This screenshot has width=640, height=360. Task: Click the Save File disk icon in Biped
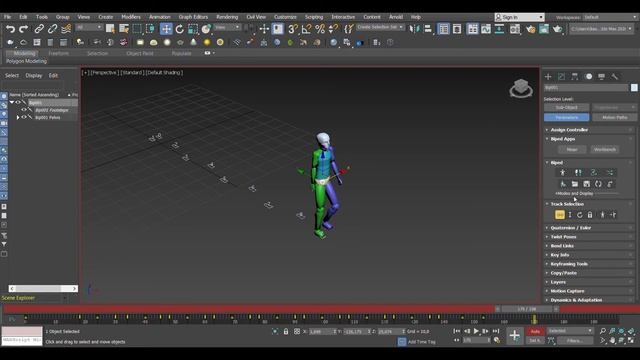[587, 184]
